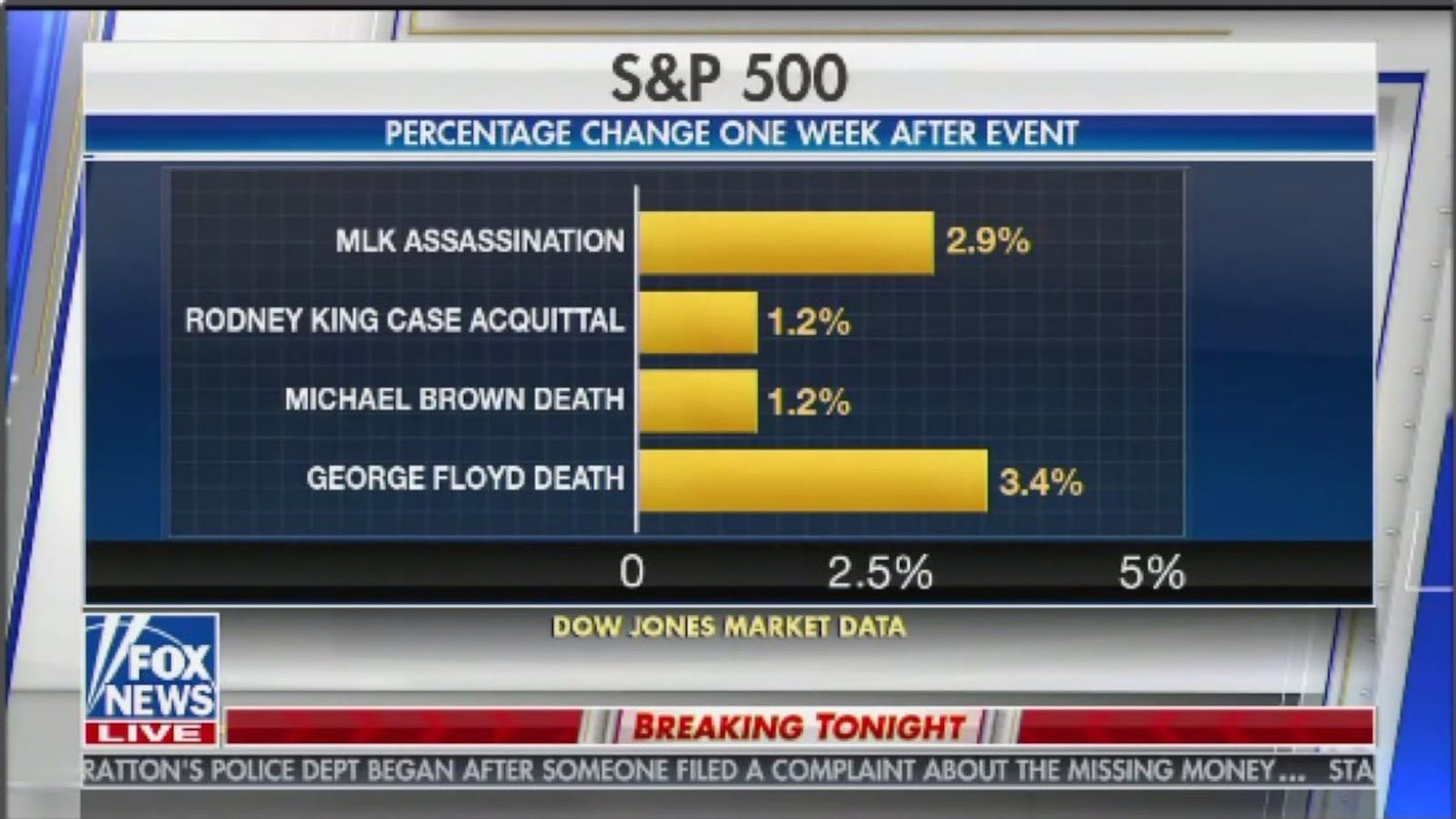This screenshot has height=819, width=1456.
Task: Click the Rodney King Case Acquittal label
Action: click(x=404, y=320)
